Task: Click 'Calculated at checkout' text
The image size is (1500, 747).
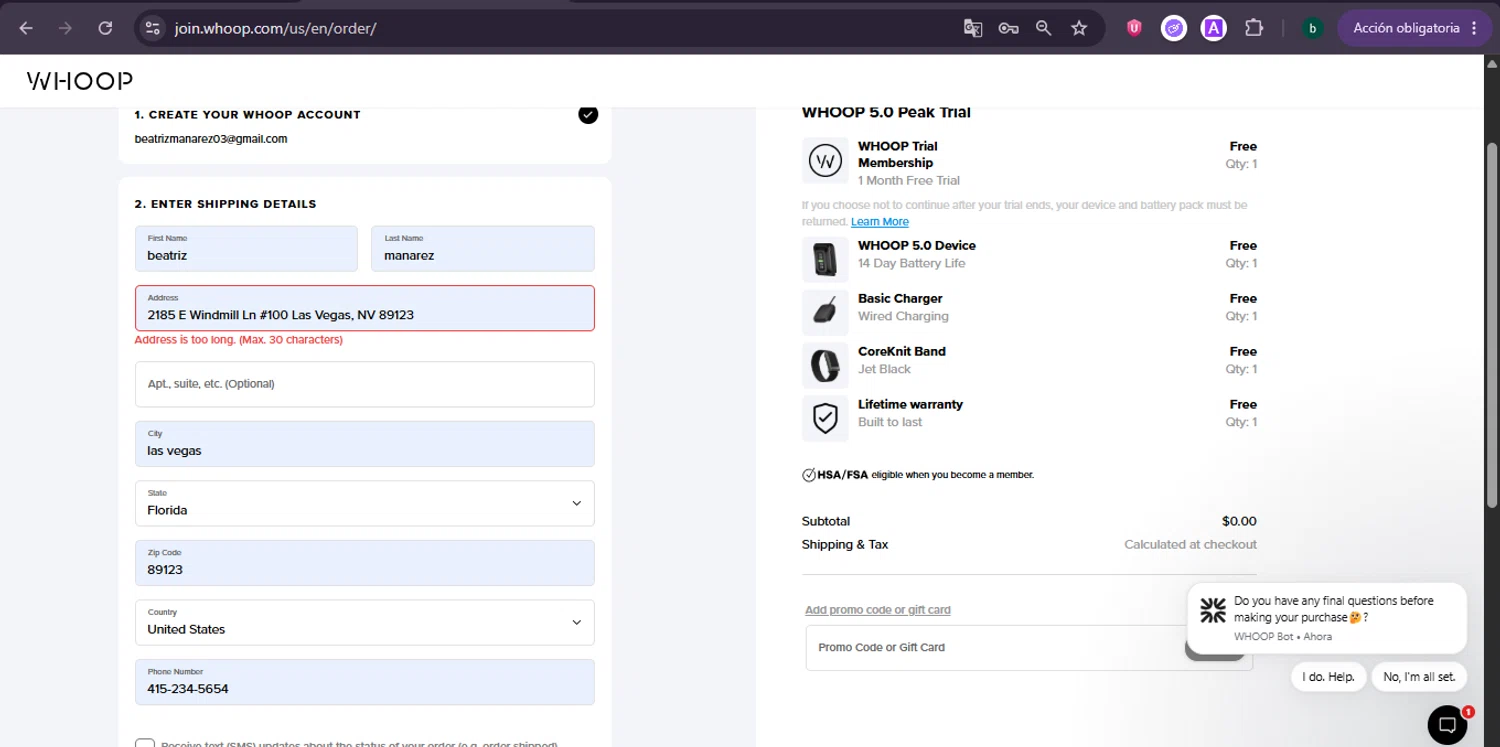Action: click(1190, 545)
